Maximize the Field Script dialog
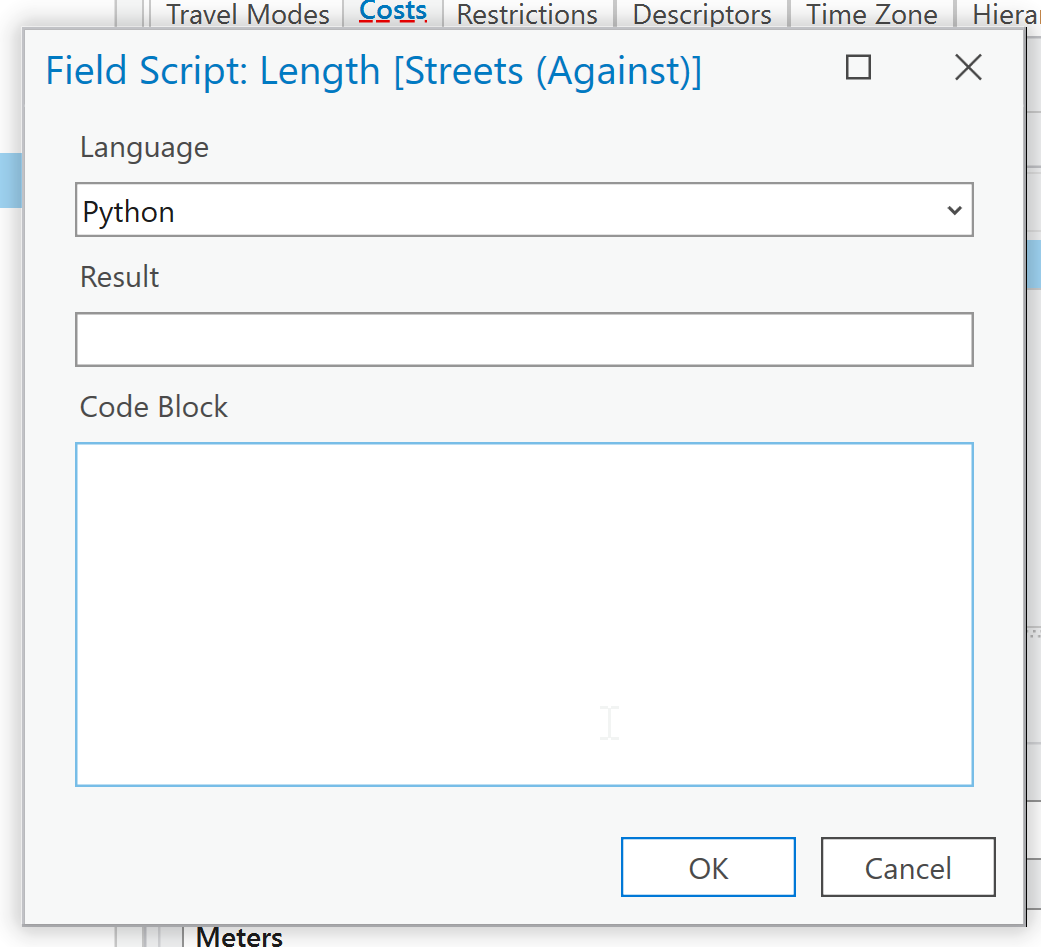 (858, 68)
